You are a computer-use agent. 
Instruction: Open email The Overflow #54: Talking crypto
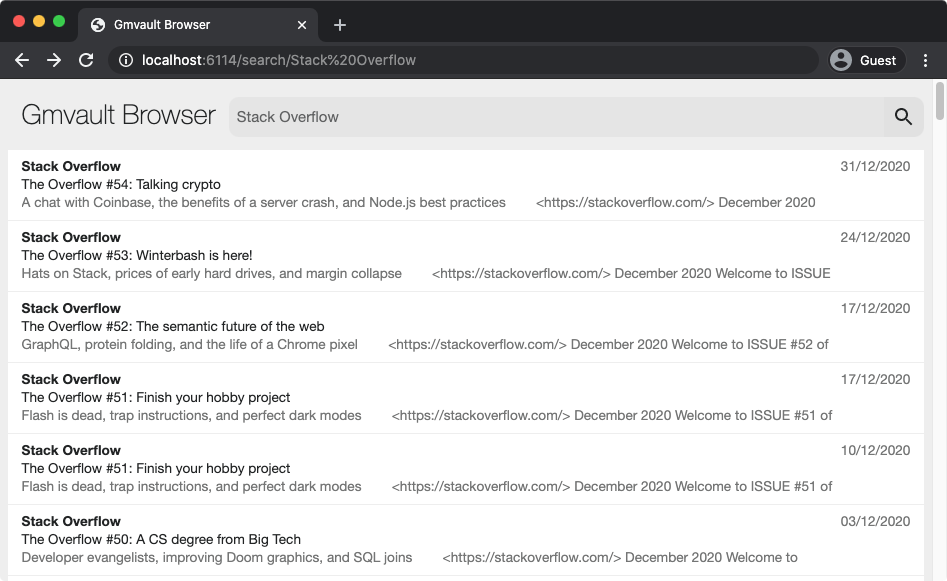click(x=466, y=185)
